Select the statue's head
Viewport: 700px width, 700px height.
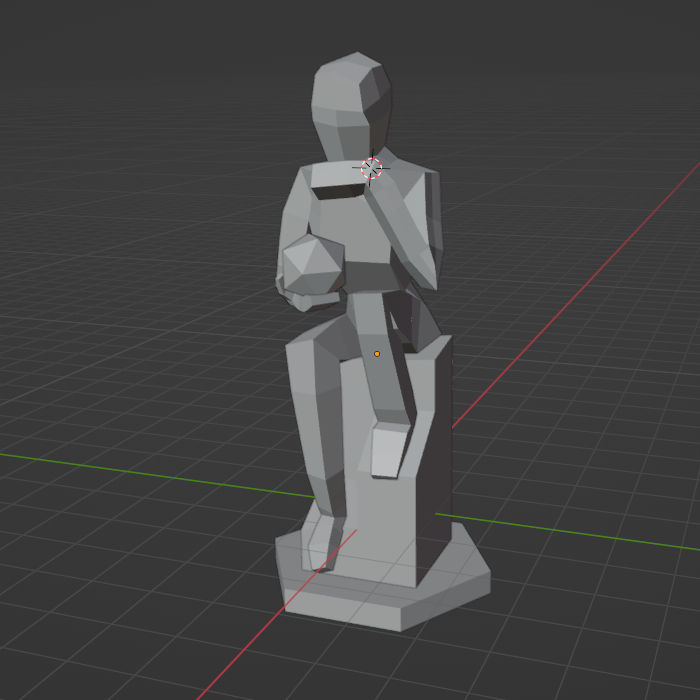[351, 106]
